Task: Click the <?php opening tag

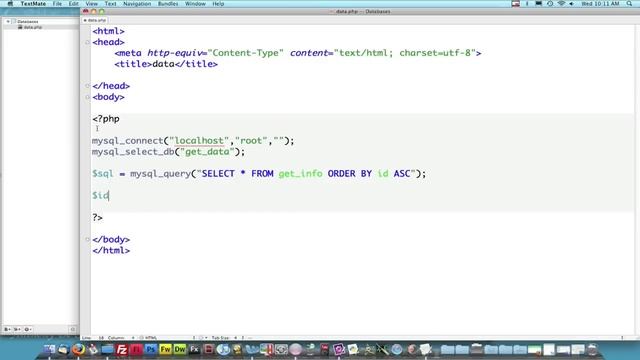Action: pos(106,119)
